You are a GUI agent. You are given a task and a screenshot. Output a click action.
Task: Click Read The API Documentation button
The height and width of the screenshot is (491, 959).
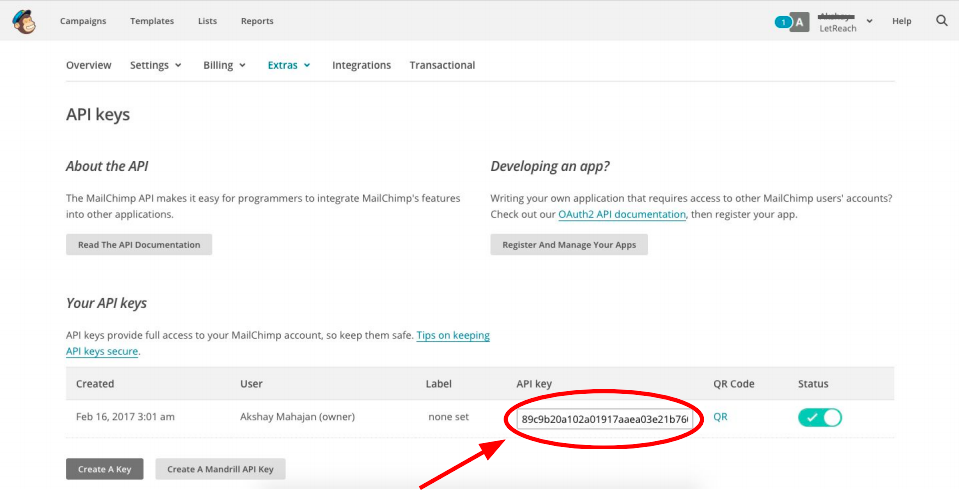click(139, 245)
